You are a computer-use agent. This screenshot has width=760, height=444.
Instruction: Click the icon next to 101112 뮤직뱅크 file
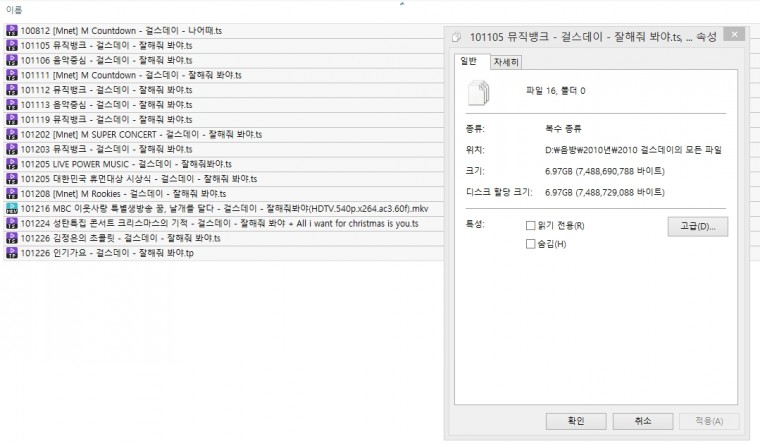[x=12, y=90]
